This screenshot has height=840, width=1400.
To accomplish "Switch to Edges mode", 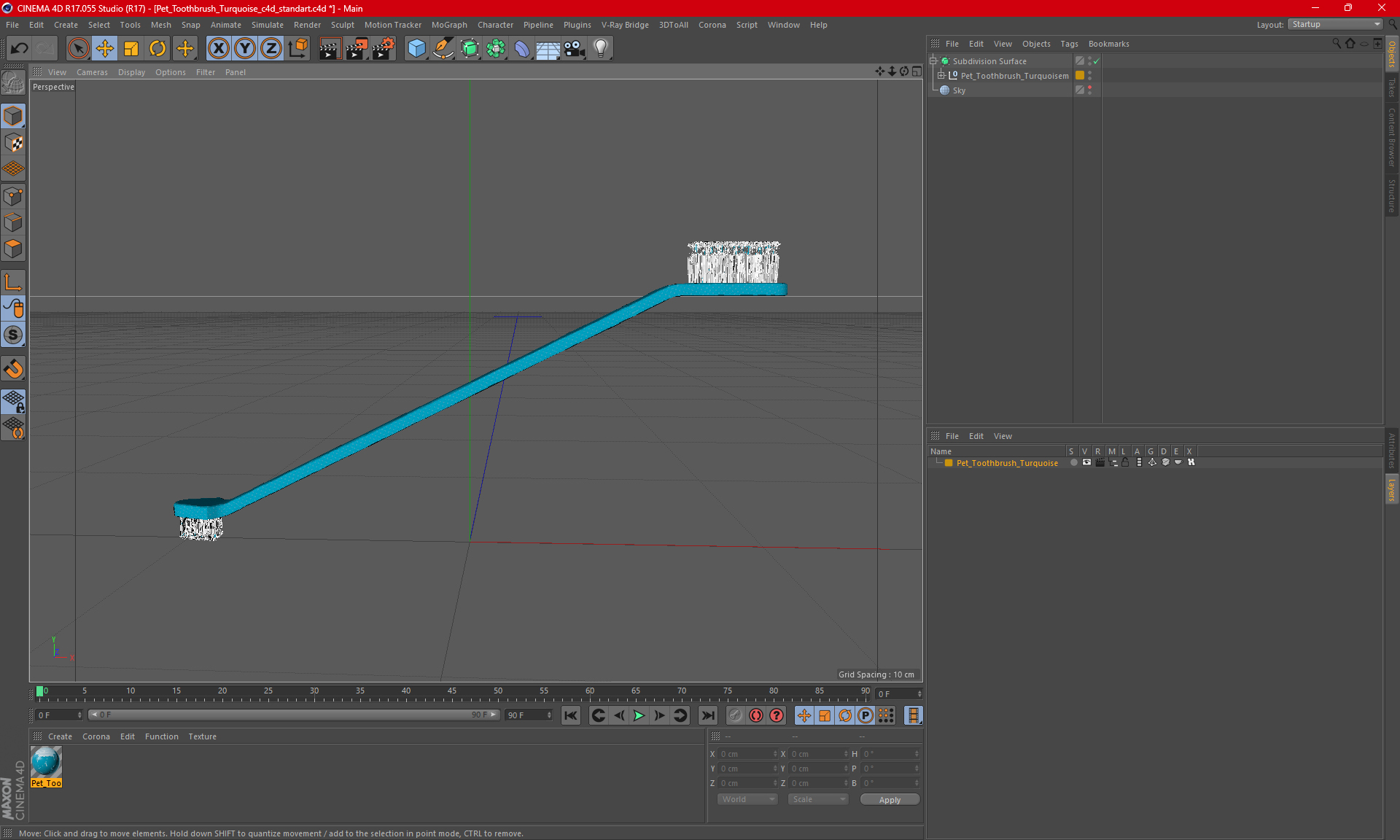I will (13, 222).
